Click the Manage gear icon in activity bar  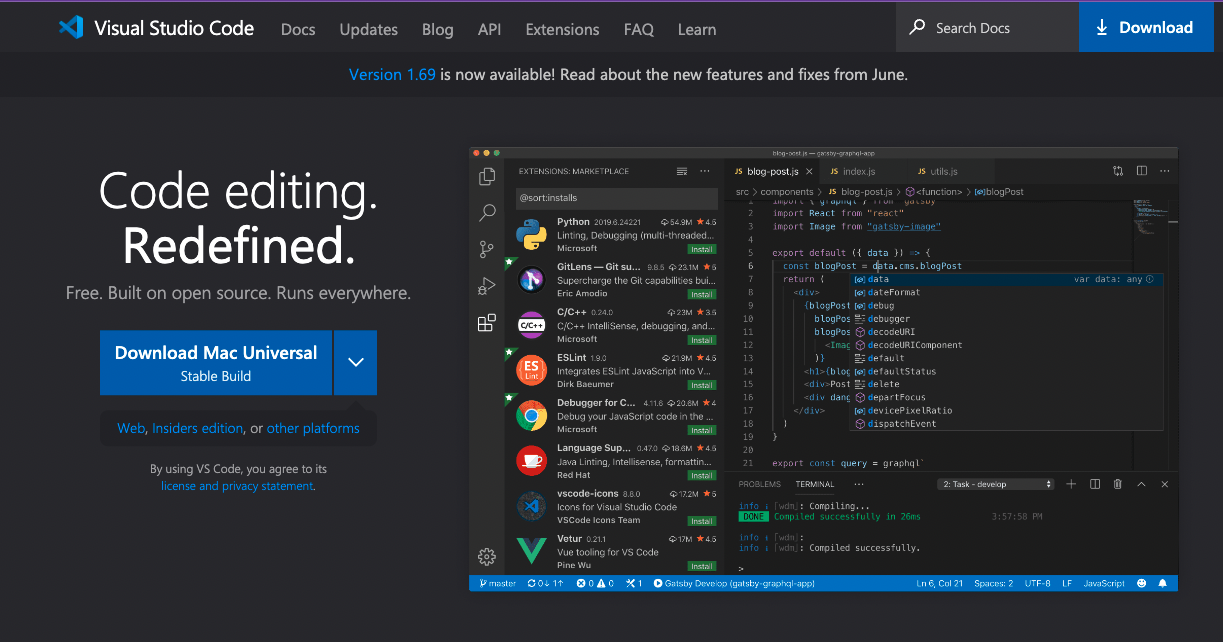pyautogui.click(x=487, y=557)
